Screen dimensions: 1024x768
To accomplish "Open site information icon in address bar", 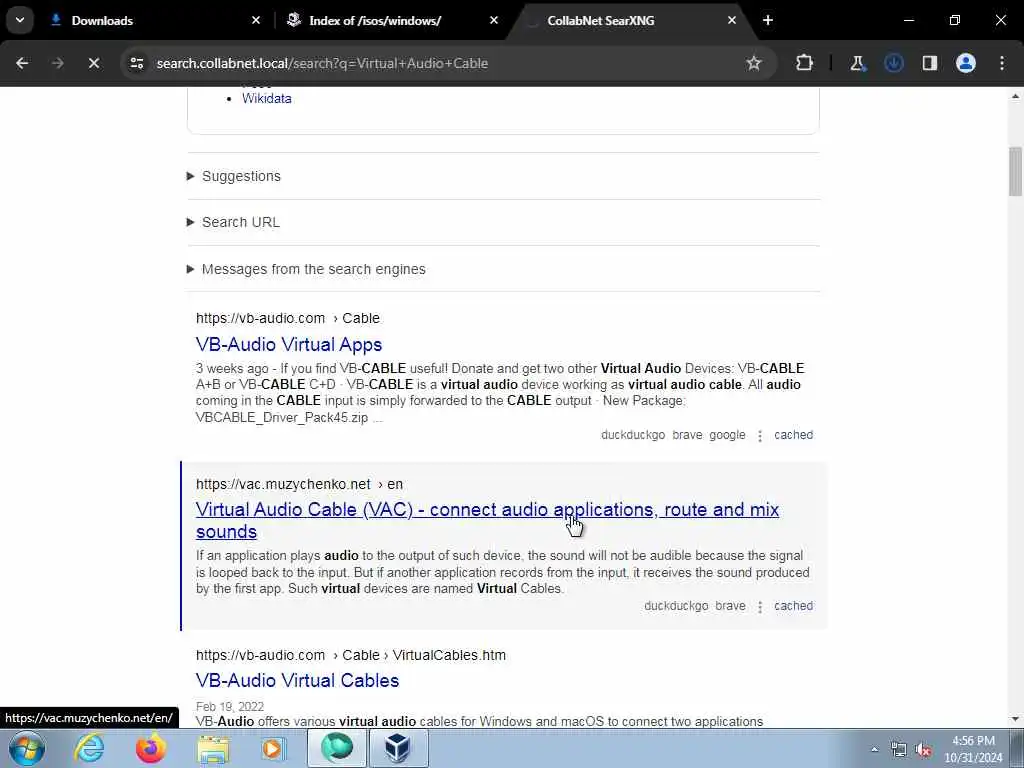I will click(136, 63).
